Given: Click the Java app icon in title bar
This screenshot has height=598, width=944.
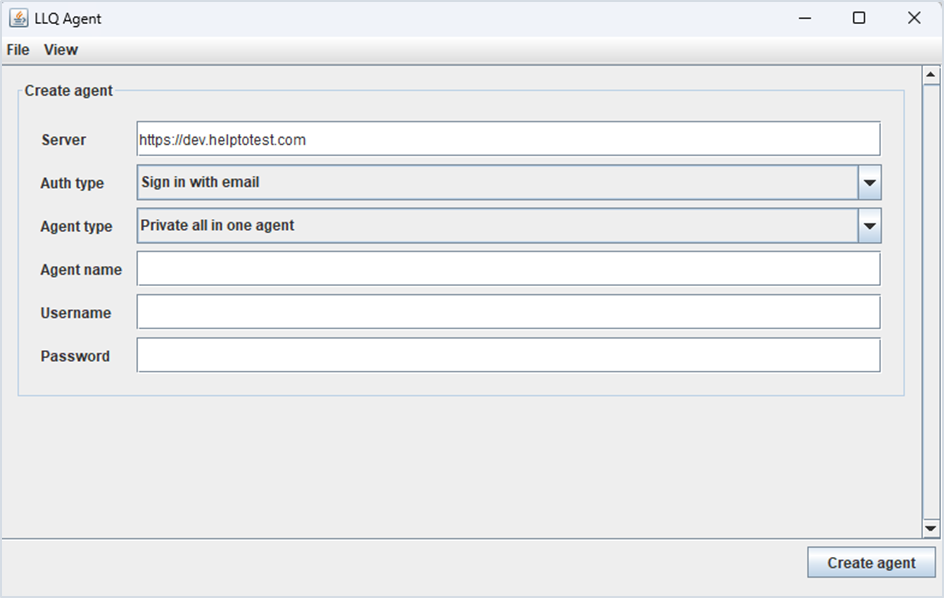Looking at the screenshot, I should [x=18, y=18].
